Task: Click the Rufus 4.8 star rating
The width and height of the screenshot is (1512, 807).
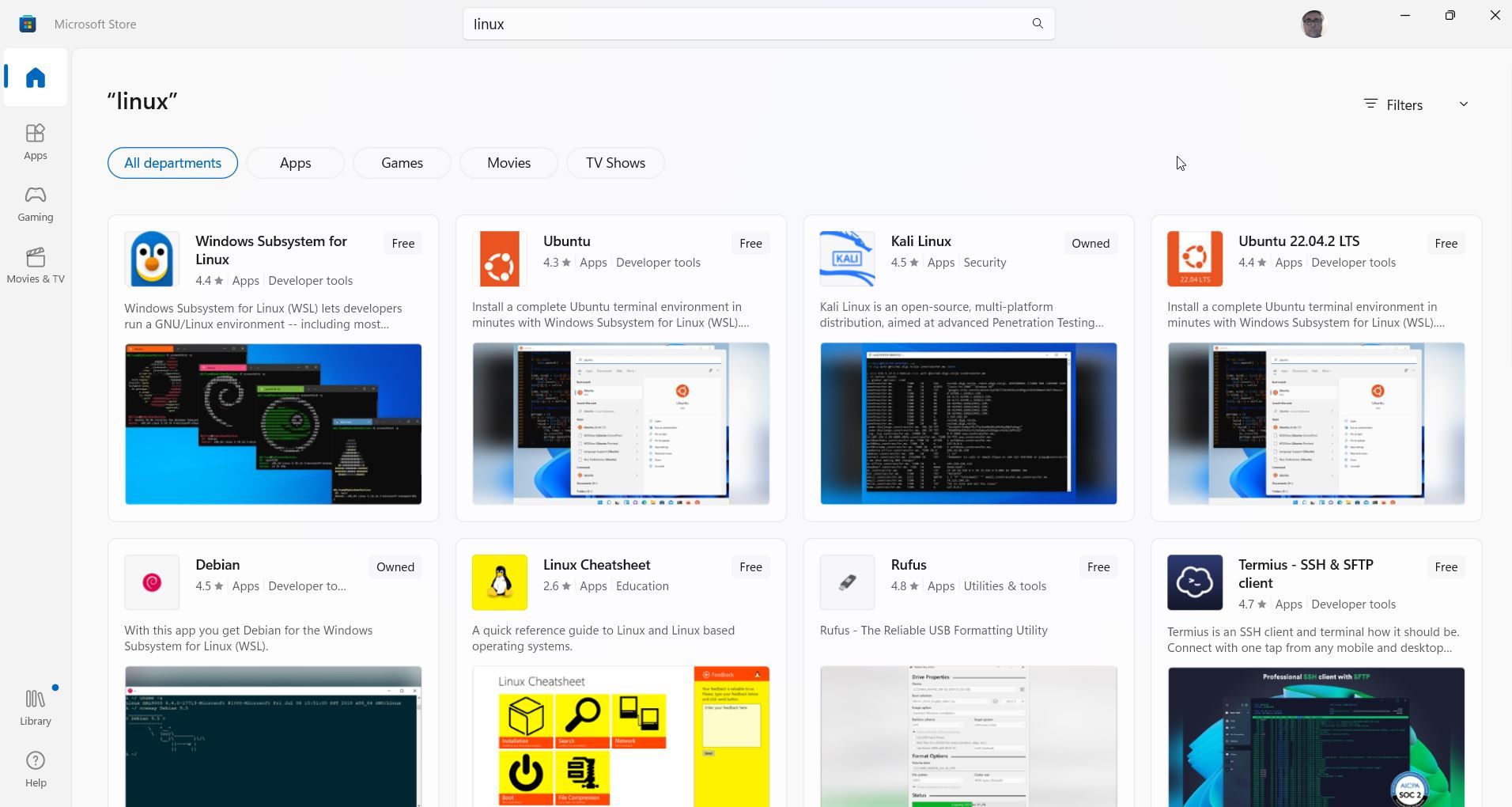Action: point(904,586)
